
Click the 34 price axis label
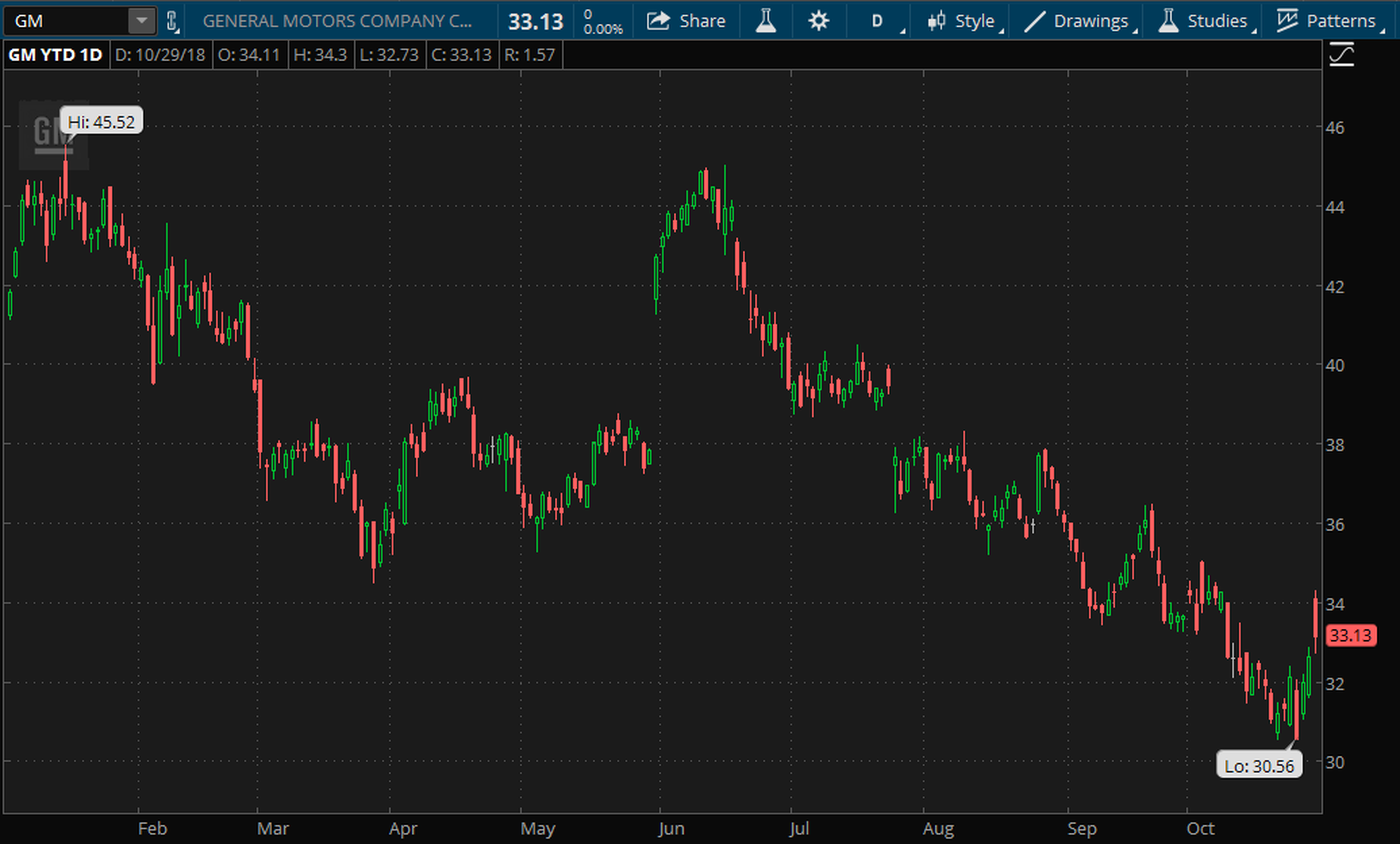click(1335, 603)
